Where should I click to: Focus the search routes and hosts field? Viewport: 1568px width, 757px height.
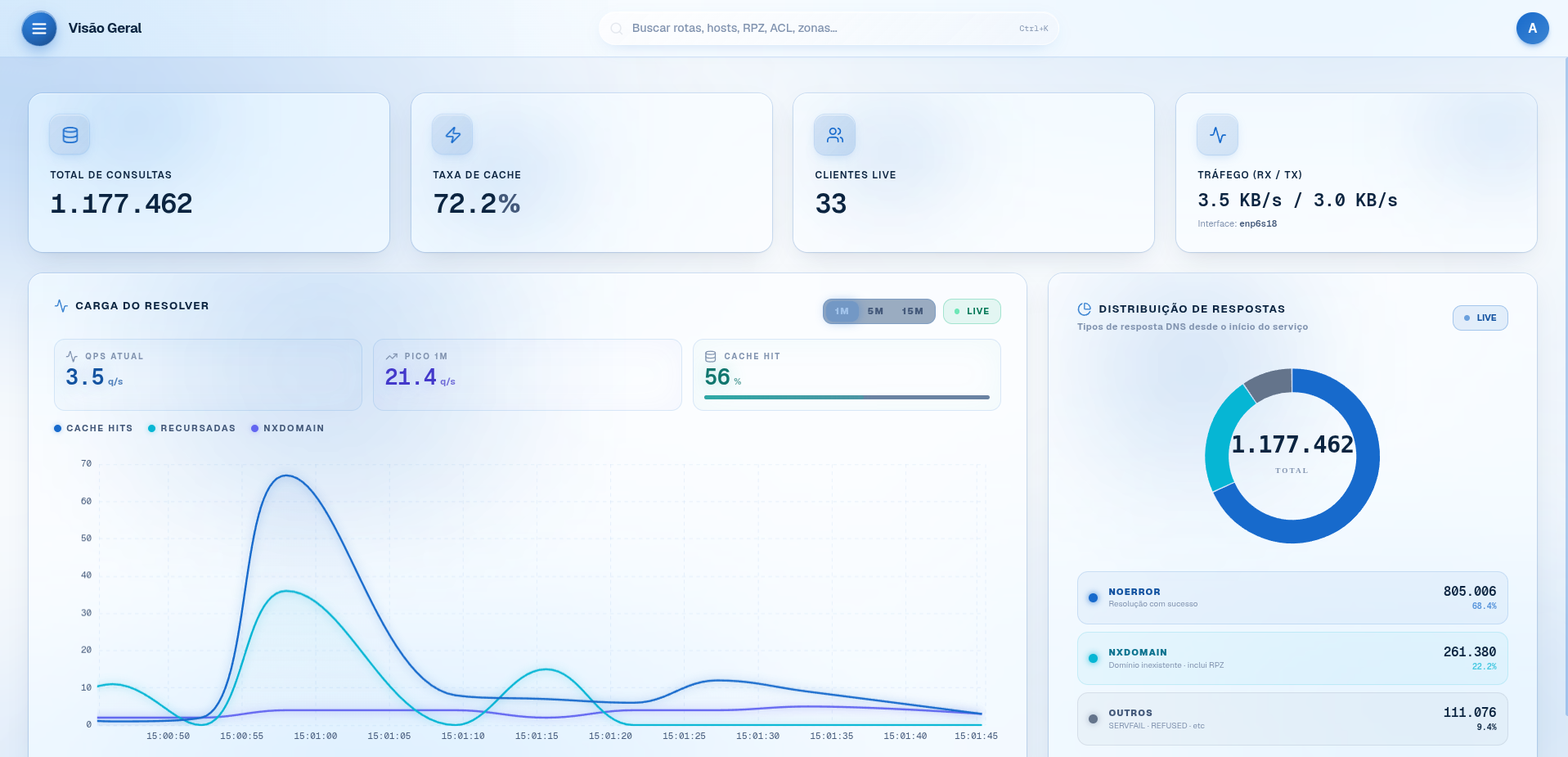coord(829,29)
